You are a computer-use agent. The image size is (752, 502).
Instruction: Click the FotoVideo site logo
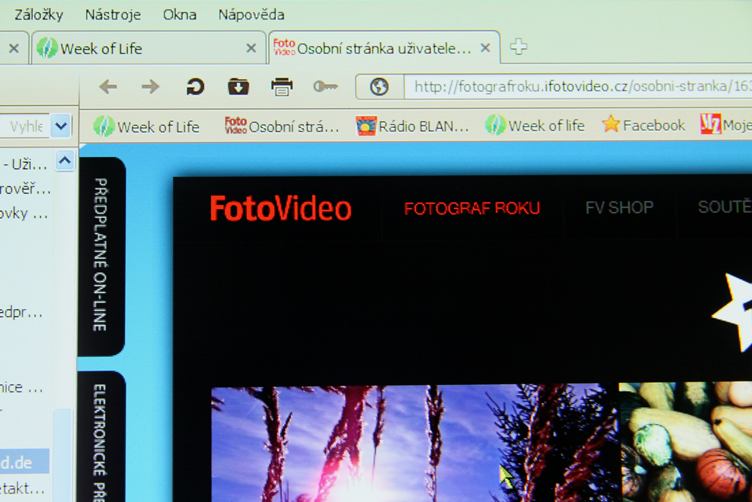click(281, 209)
